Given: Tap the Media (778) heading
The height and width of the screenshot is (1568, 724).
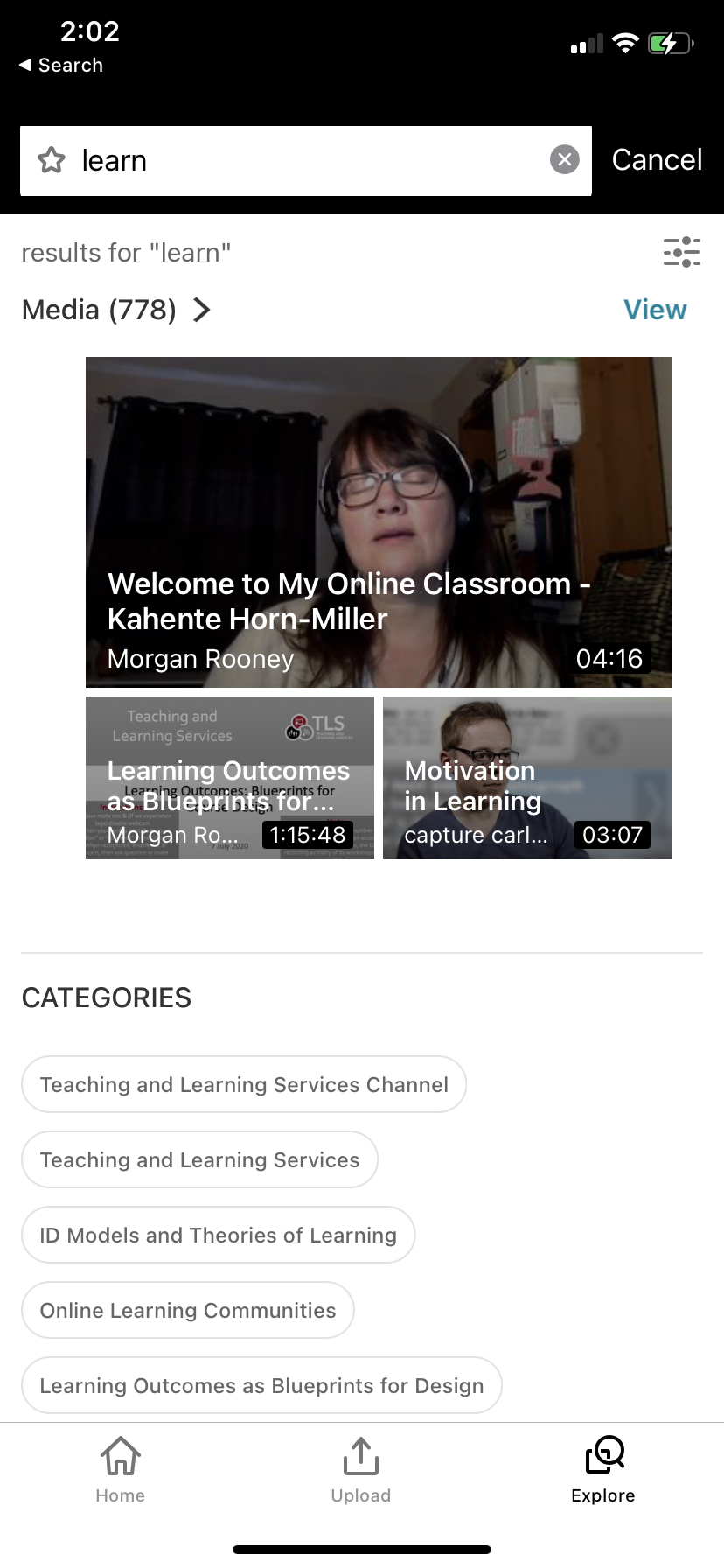Looking at the screenshot, I should [99, 310].
